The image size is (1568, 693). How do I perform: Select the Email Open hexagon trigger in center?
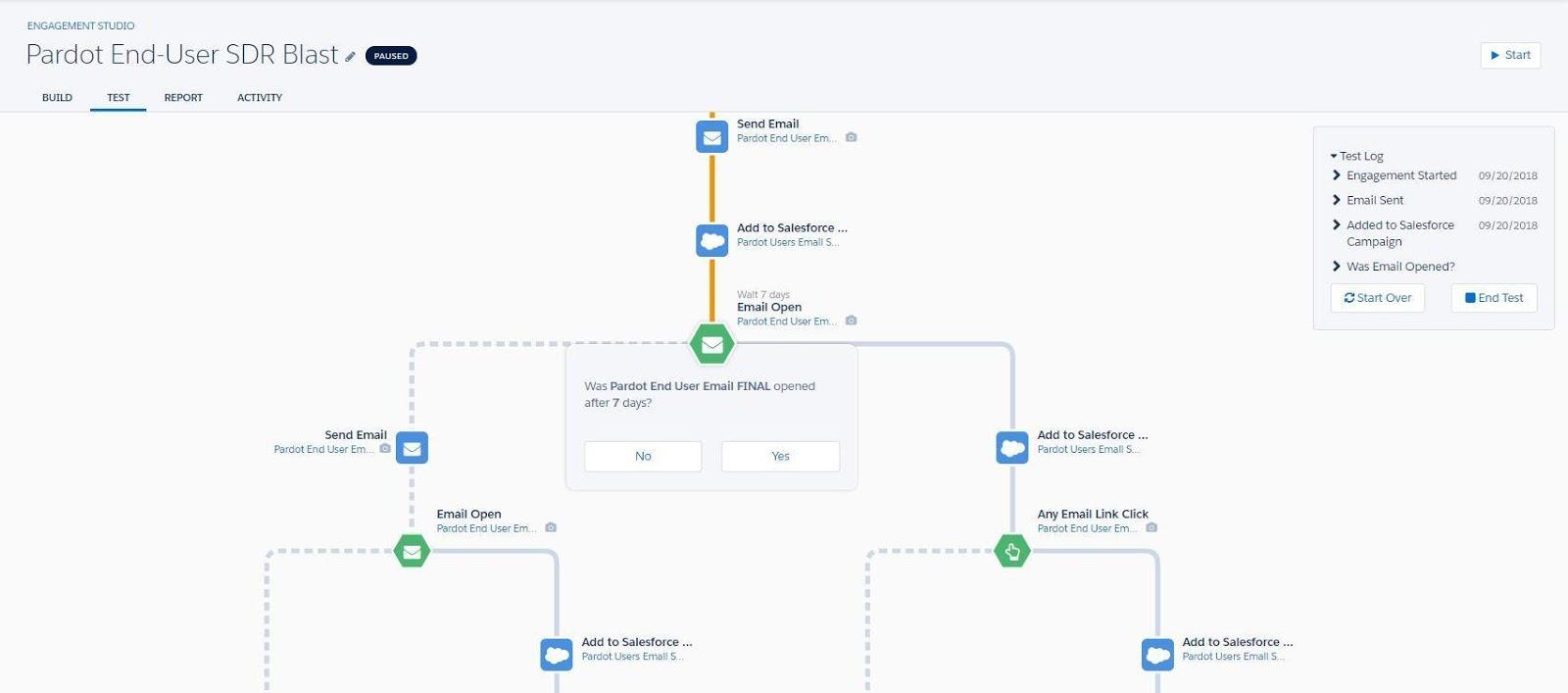click(711, 344)
